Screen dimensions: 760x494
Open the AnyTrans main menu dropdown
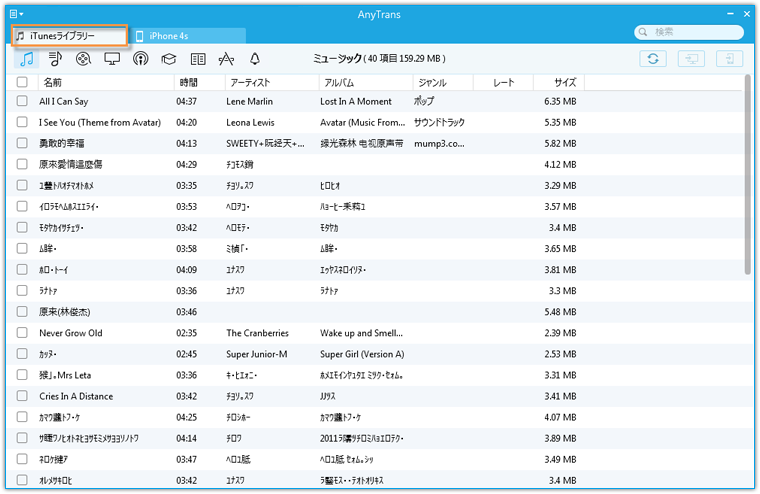[x=16, y=14]
